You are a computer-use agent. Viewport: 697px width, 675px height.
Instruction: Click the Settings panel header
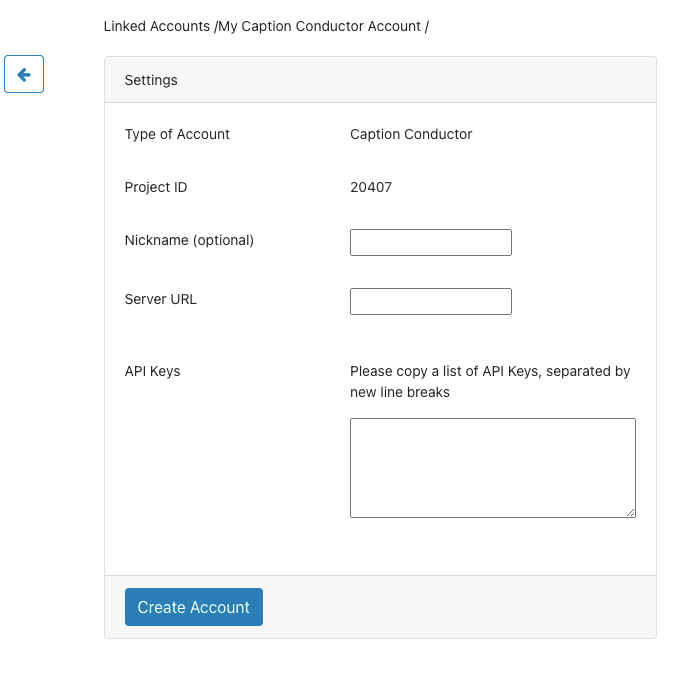coord(380,80)
